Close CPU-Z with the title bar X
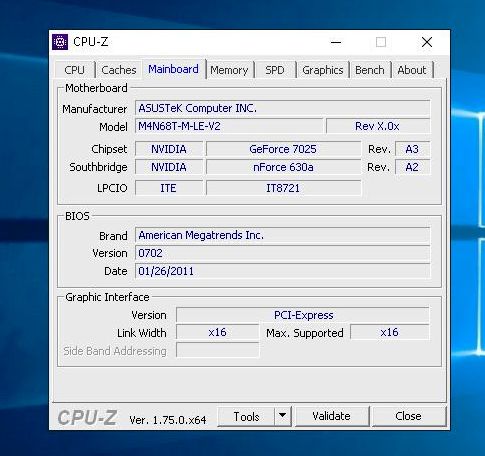 427,42
